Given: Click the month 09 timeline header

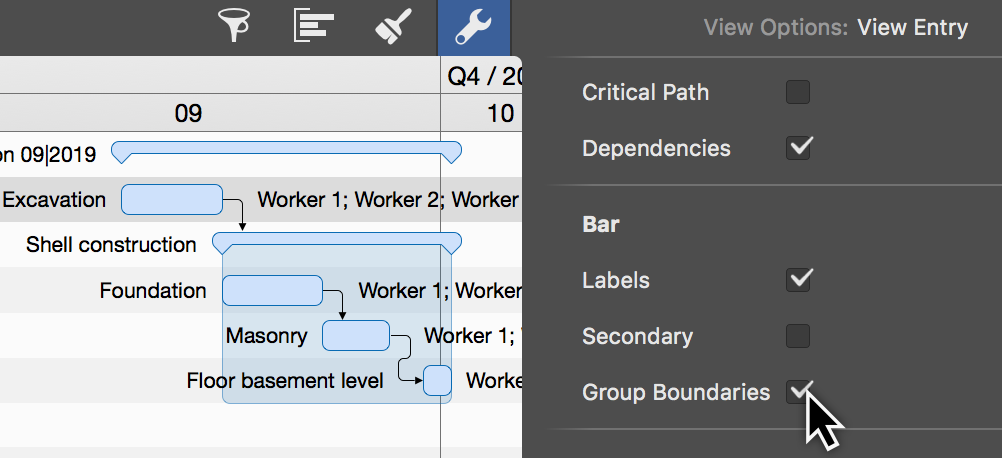Looking at the screenshot, I should [188, 113].
